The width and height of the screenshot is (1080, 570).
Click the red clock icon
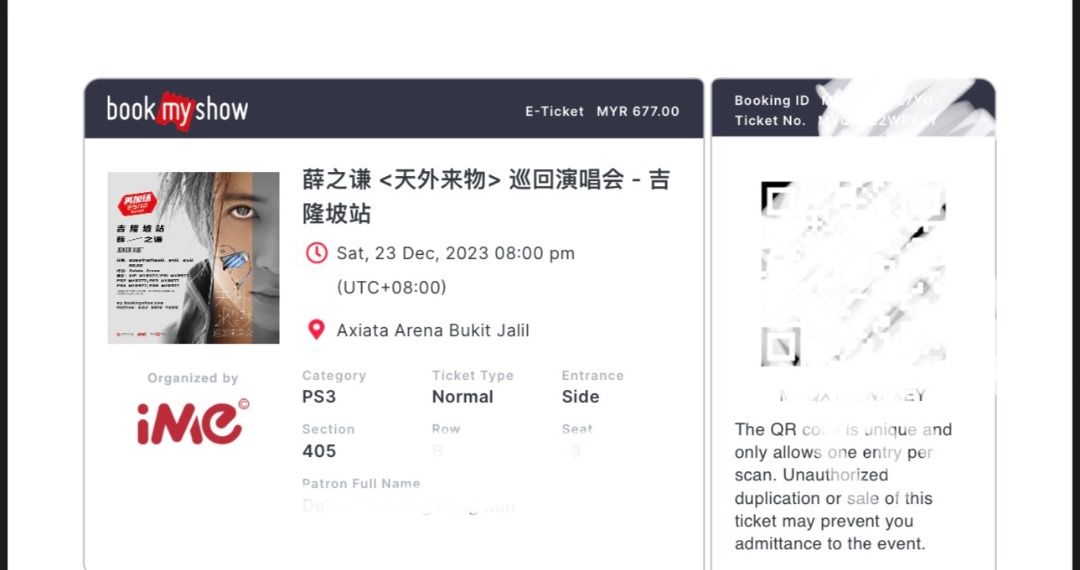(316, 253)
